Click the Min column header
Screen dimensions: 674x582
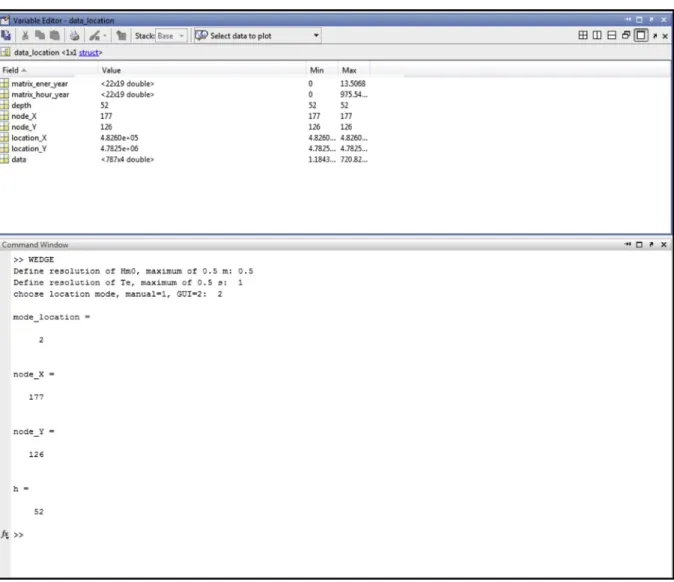[x=322, y=70]
